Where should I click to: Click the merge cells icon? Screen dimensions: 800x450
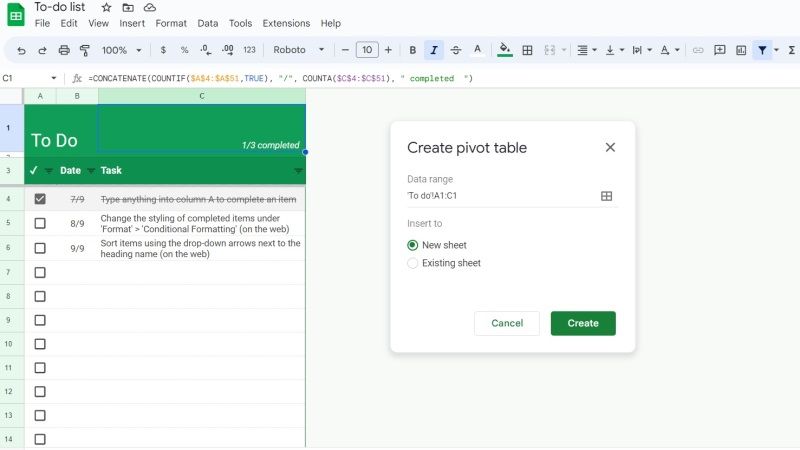pos(549,50)
